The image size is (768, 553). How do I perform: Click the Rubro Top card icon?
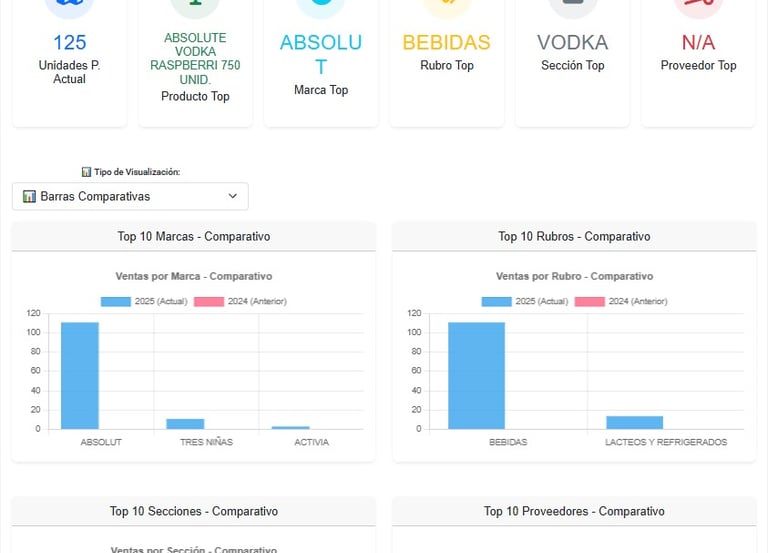click(446, 4)
